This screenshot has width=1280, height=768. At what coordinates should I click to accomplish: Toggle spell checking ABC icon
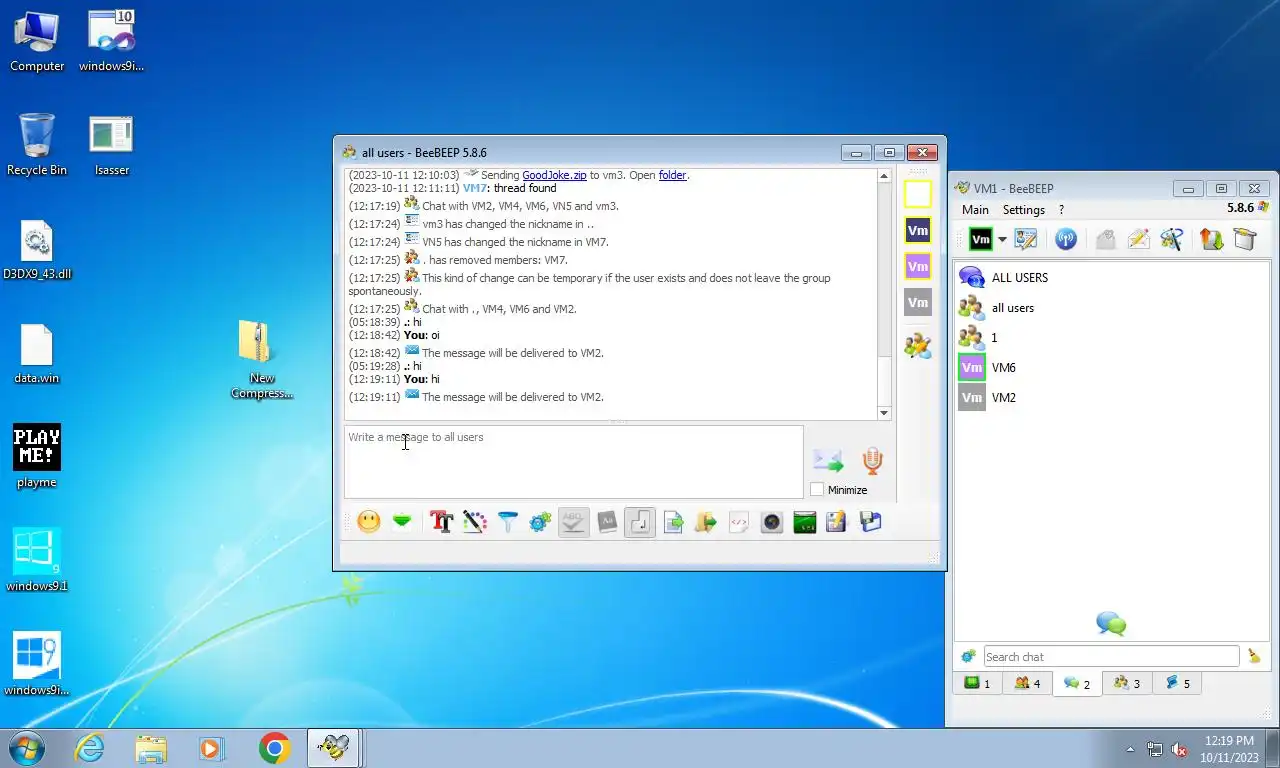(x=573, y=522)
